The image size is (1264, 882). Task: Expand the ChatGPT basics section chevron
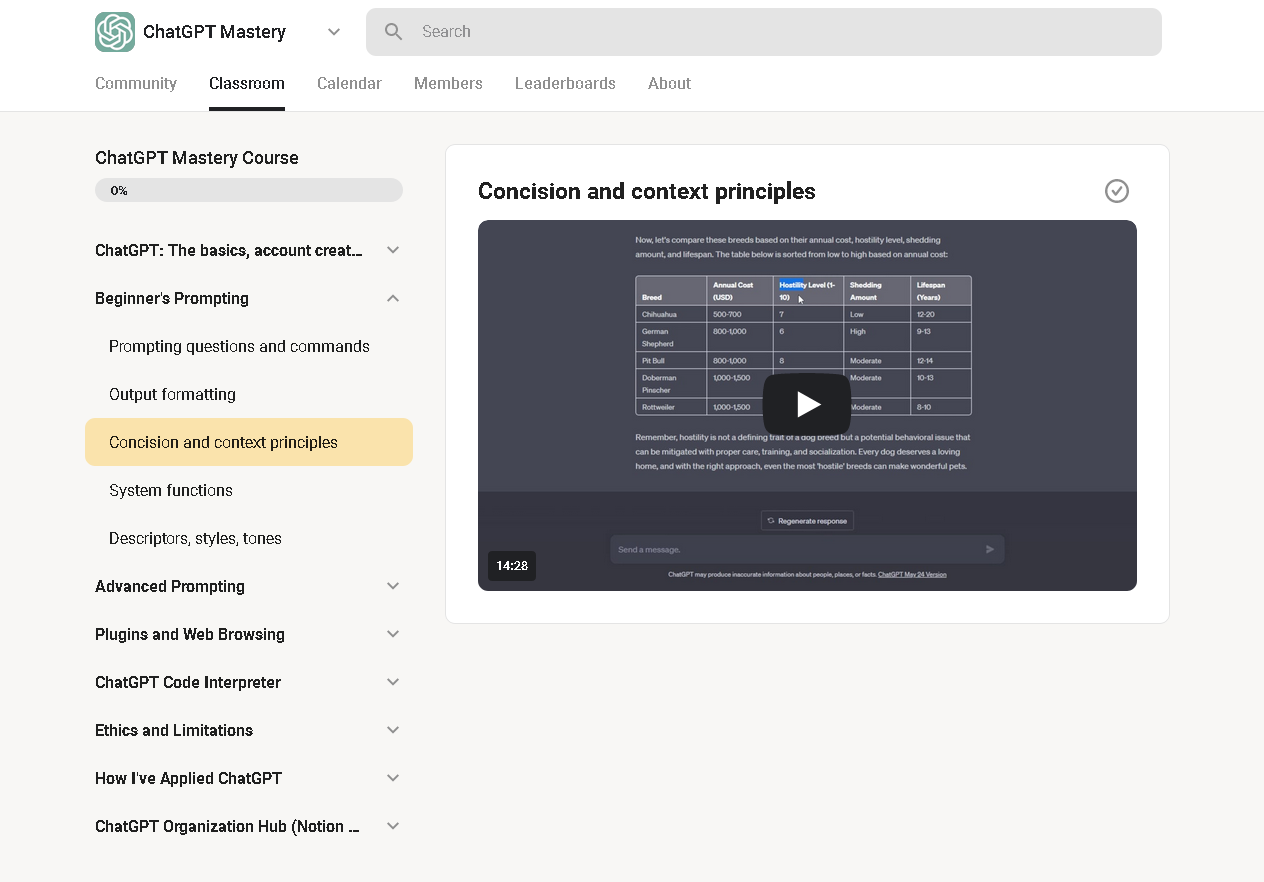tap(393, 250)
